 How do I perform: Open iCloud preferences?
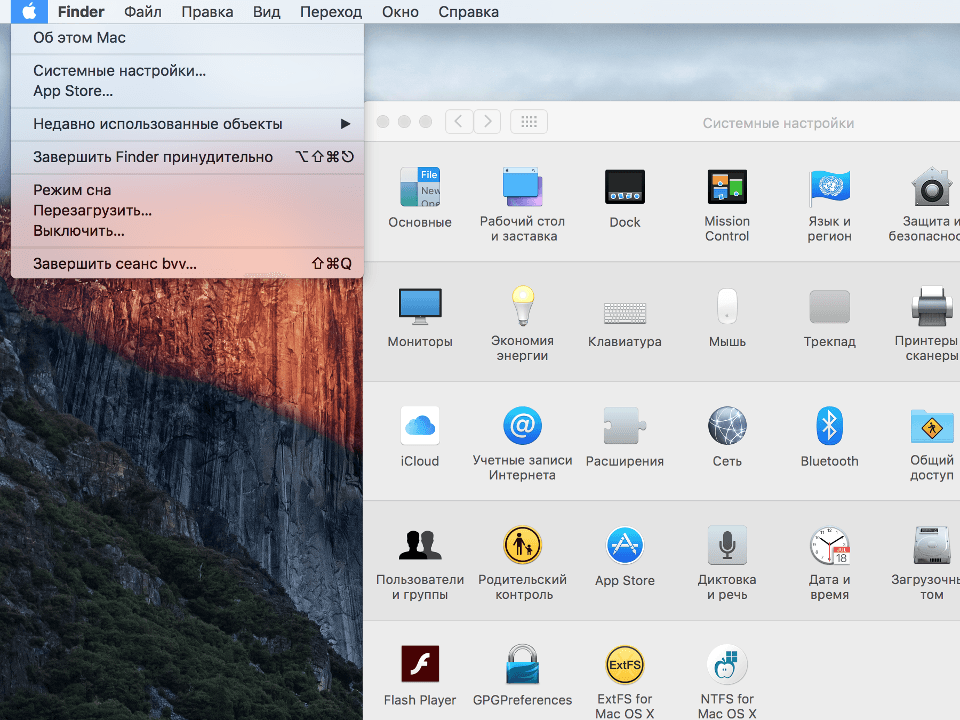419,425
